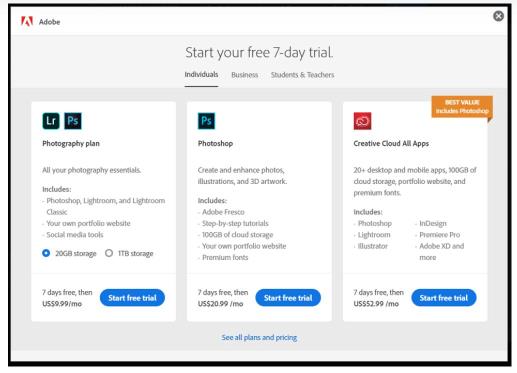The image size is (517, 373).
Task: Switch to the Individuals tab
Action: click(201, 74)
